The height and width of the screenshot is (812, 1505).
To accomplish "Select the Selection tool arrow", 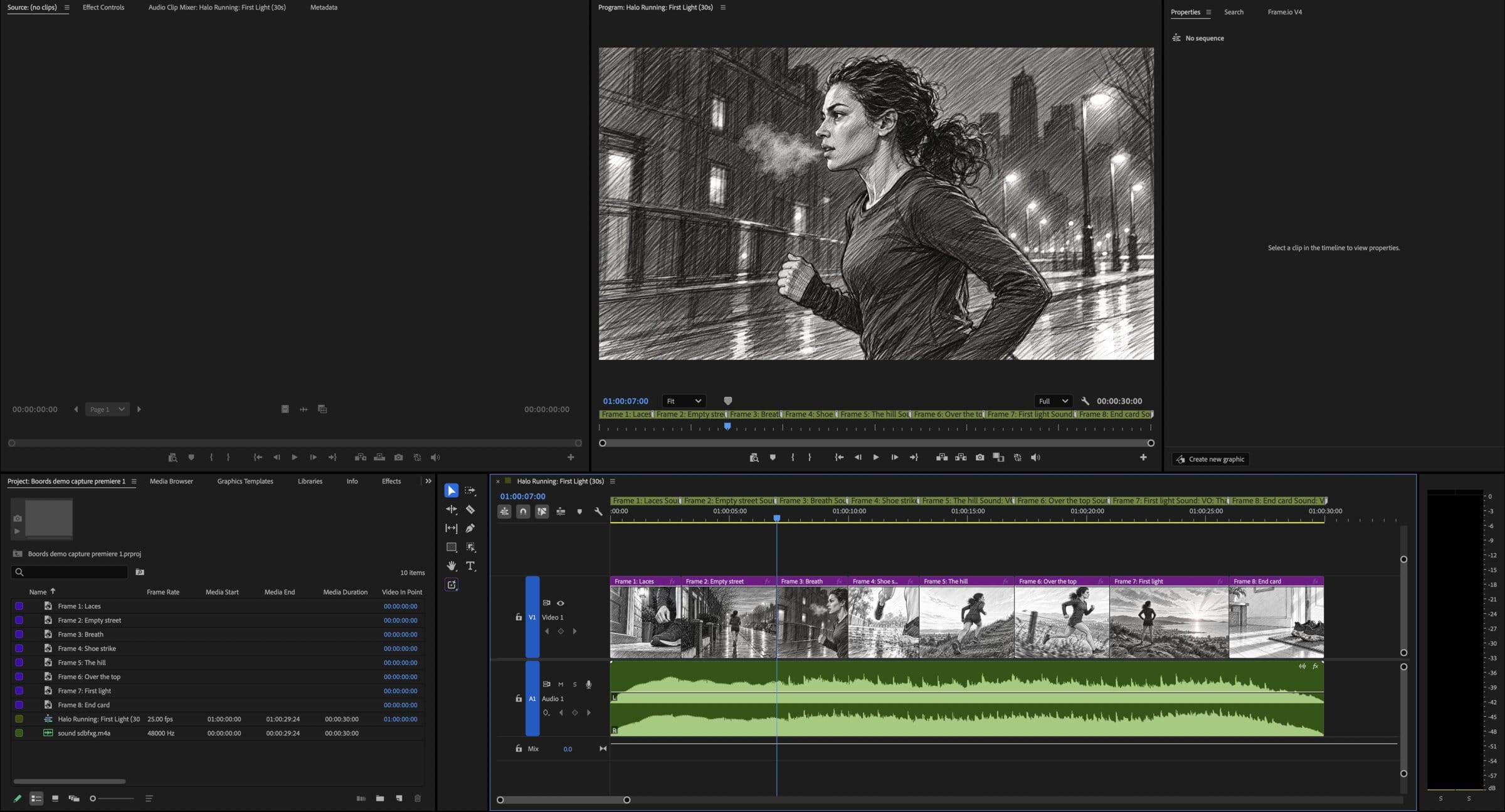I will [451, 490].
